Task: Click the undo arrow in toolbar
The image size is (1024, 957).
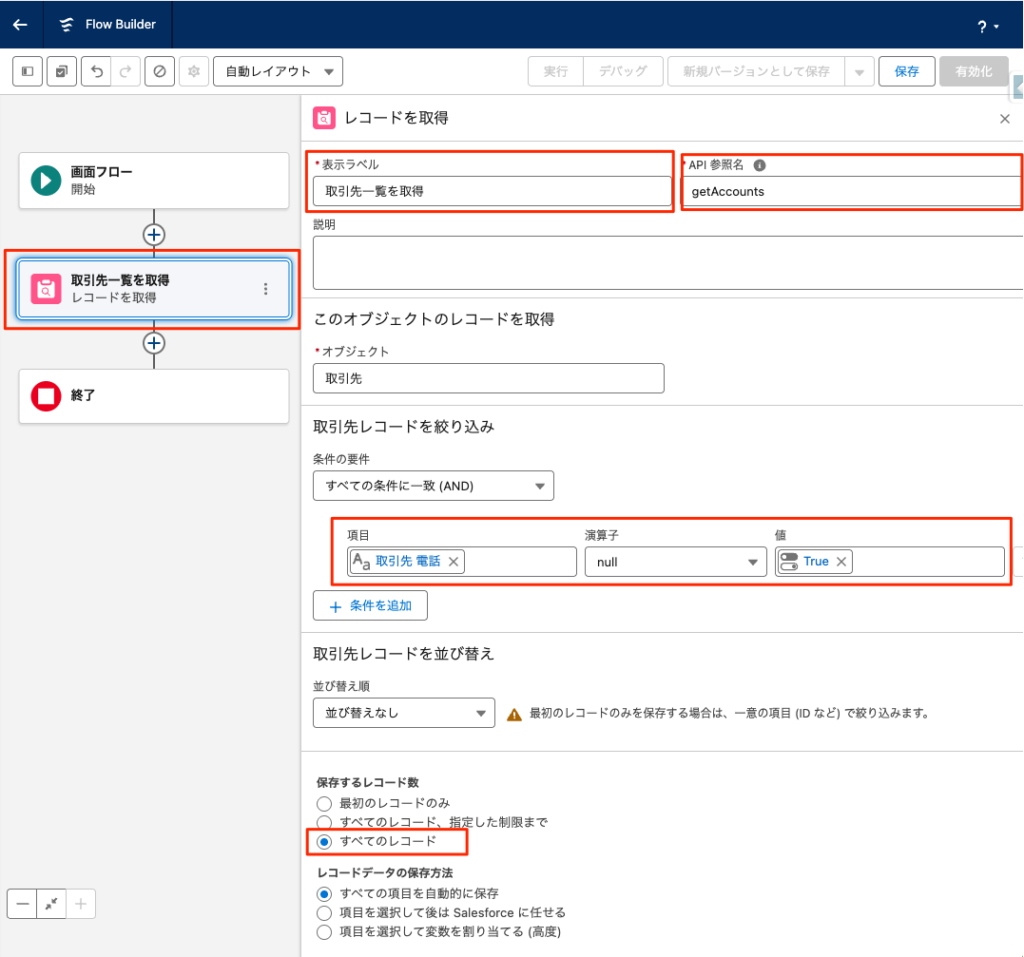Action: [x=94, y=72]
